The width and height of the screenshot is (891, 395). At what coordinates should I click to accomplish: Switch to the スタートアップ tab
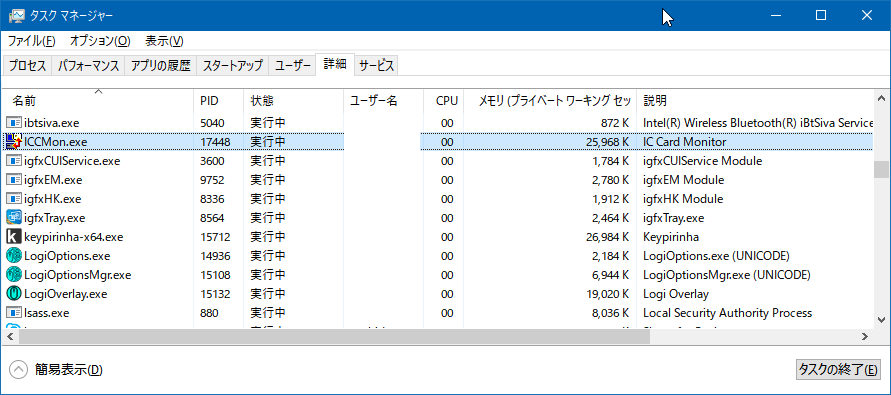(233, 65)
